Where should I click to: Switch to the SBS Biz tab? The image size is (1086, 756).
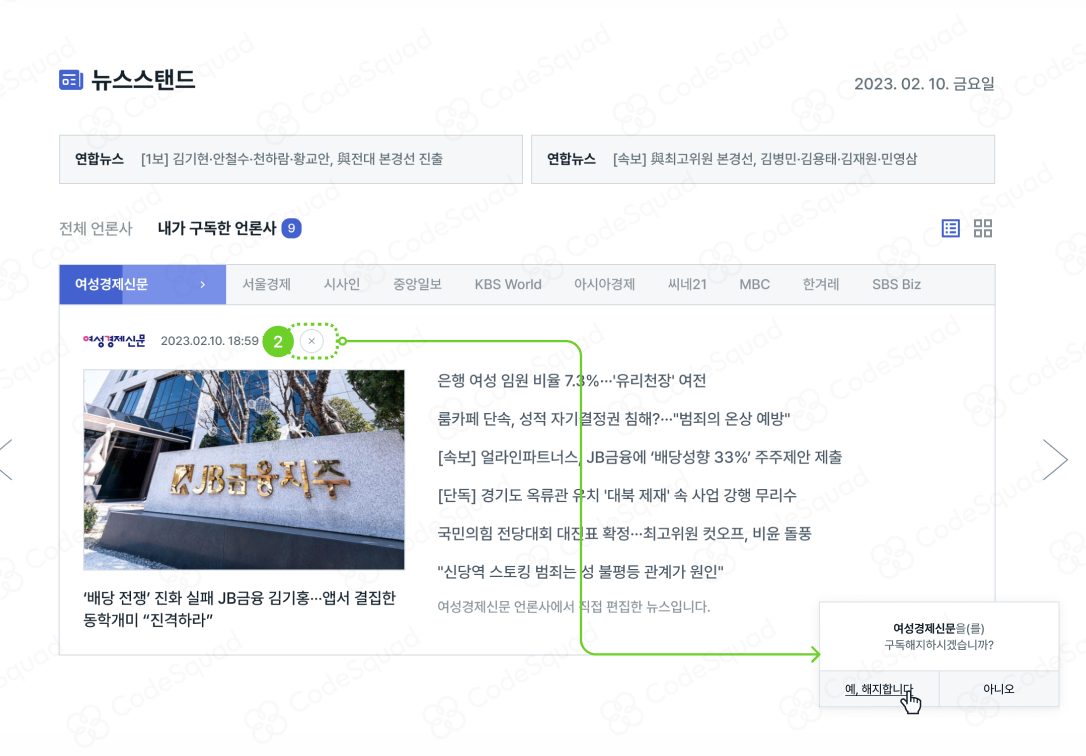(896, 285)
